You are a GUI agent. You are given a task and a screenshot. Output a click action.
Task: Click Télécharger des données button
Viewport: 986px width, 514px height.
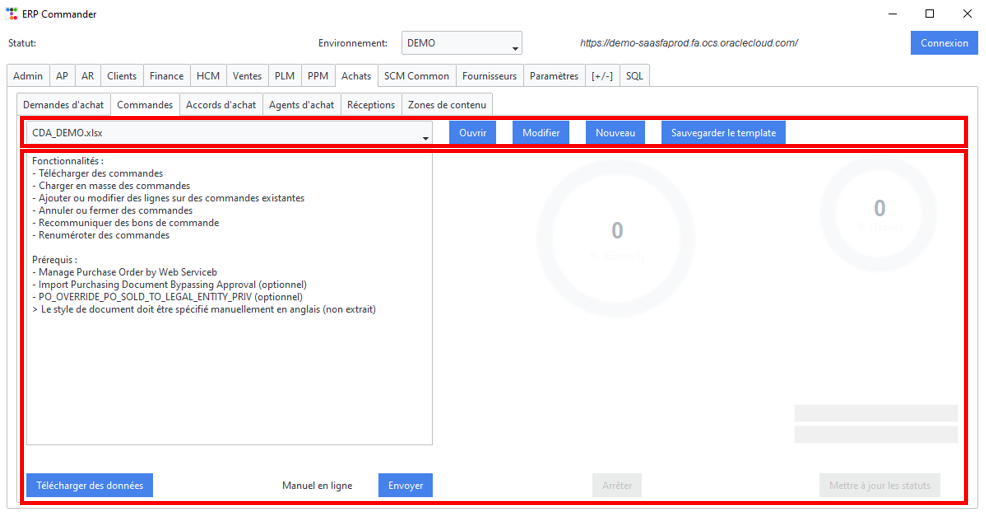89,485
